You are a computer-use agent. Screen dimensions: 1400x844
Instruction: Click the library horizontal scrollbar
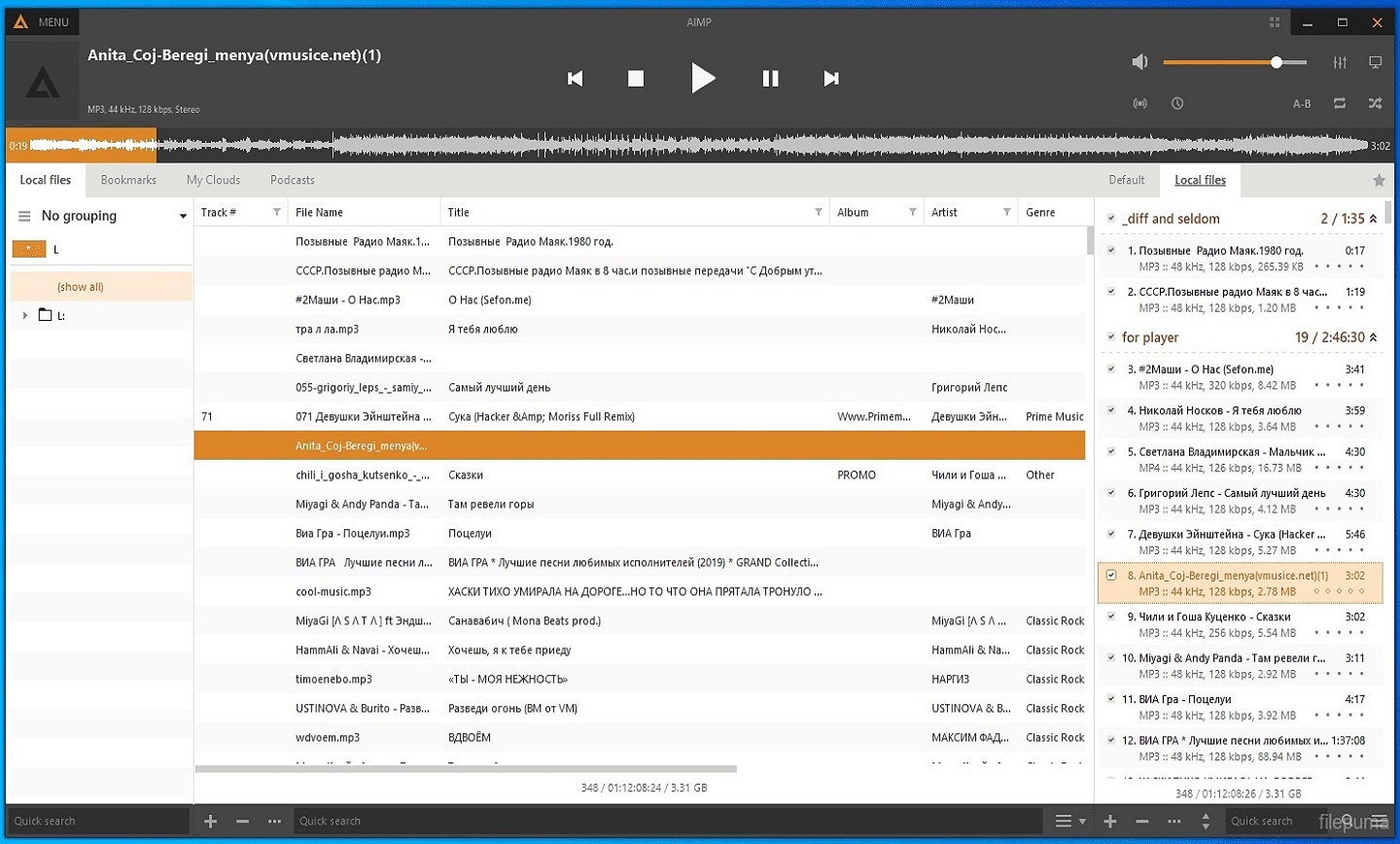pyautogui.click(x=466, y=769)
